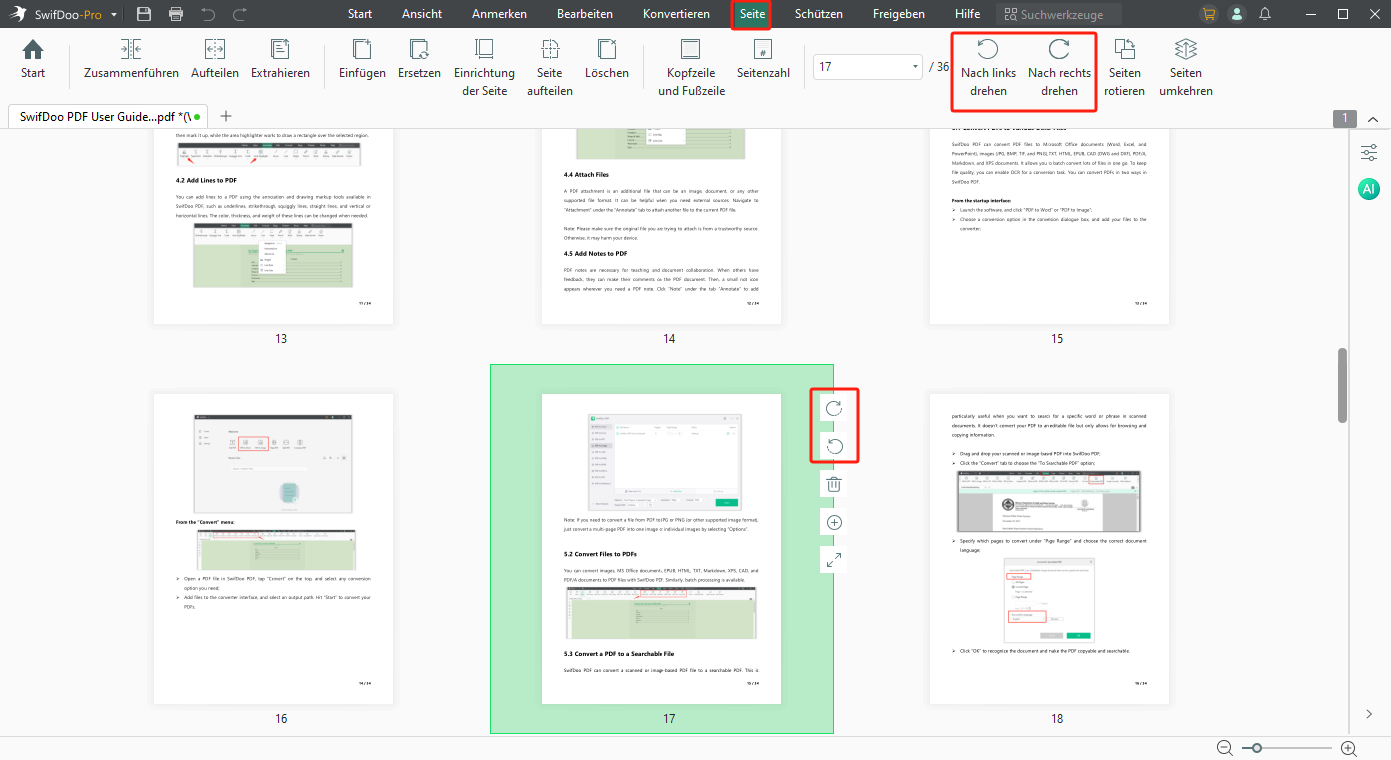Rotate page 17 clockwise via side icon

tap(834, 407)
